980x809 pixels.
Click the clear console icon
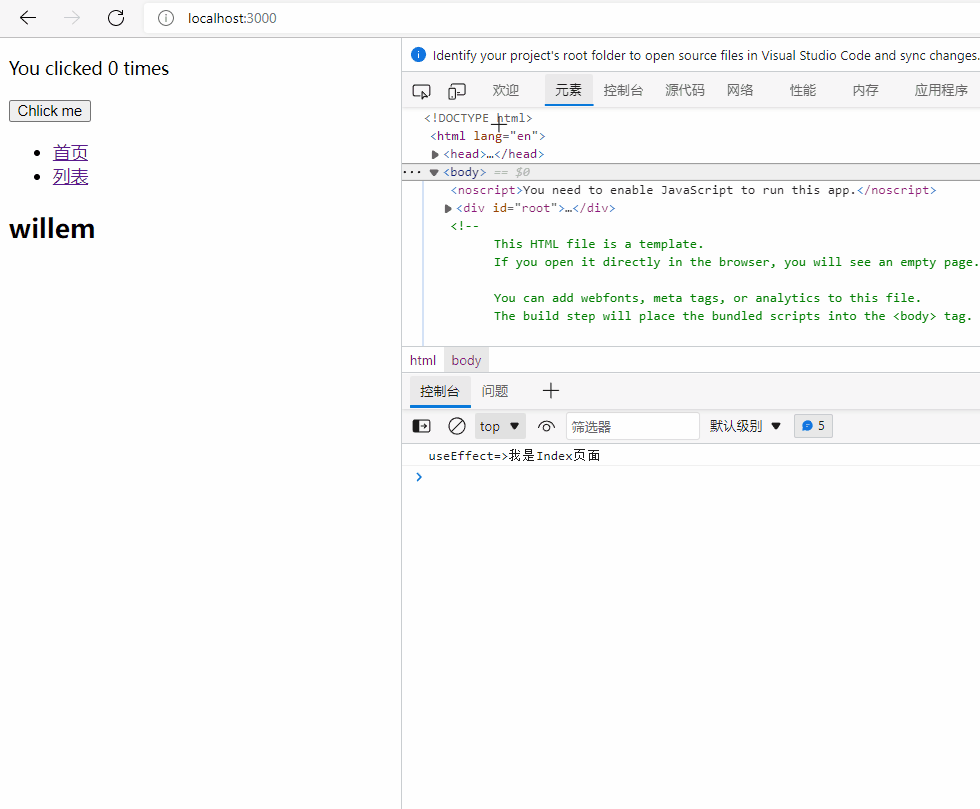(x=456, y=426)
